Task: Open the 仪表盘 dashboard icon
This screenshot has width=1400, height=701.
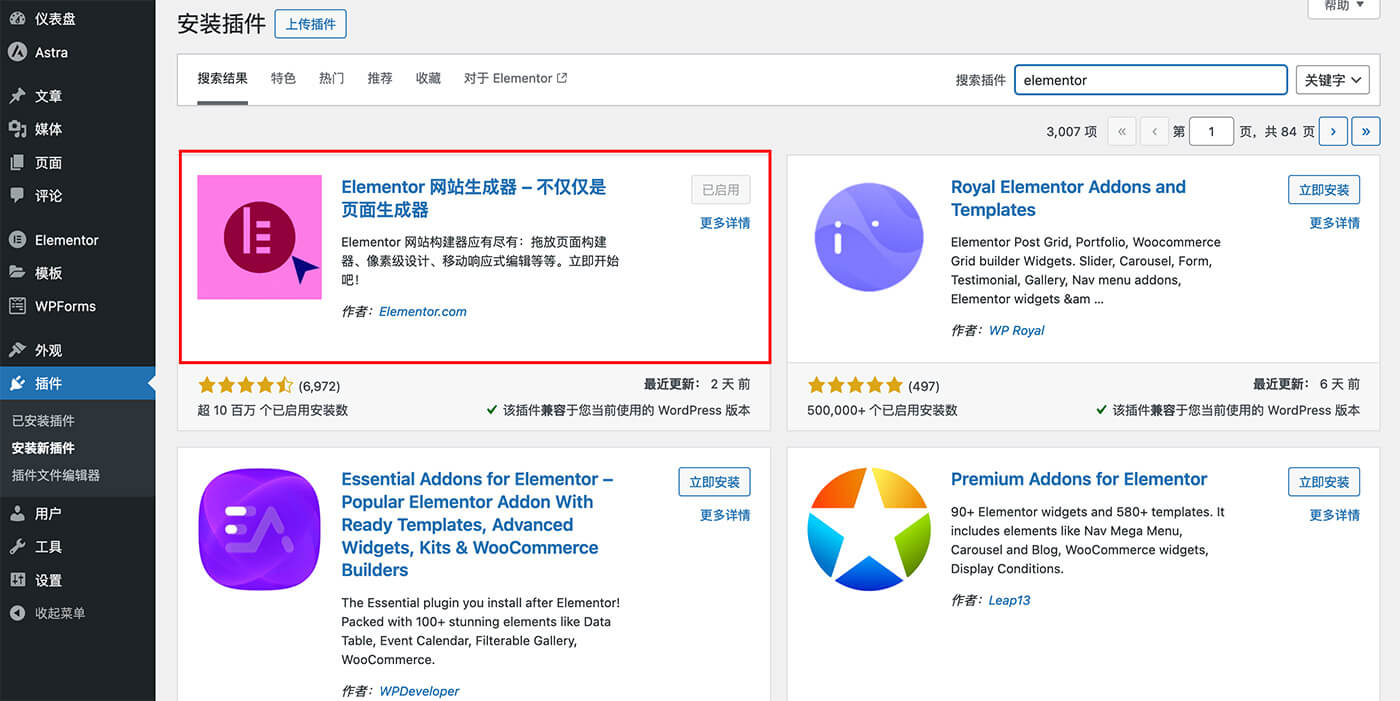Action: (x=17, y=18)
